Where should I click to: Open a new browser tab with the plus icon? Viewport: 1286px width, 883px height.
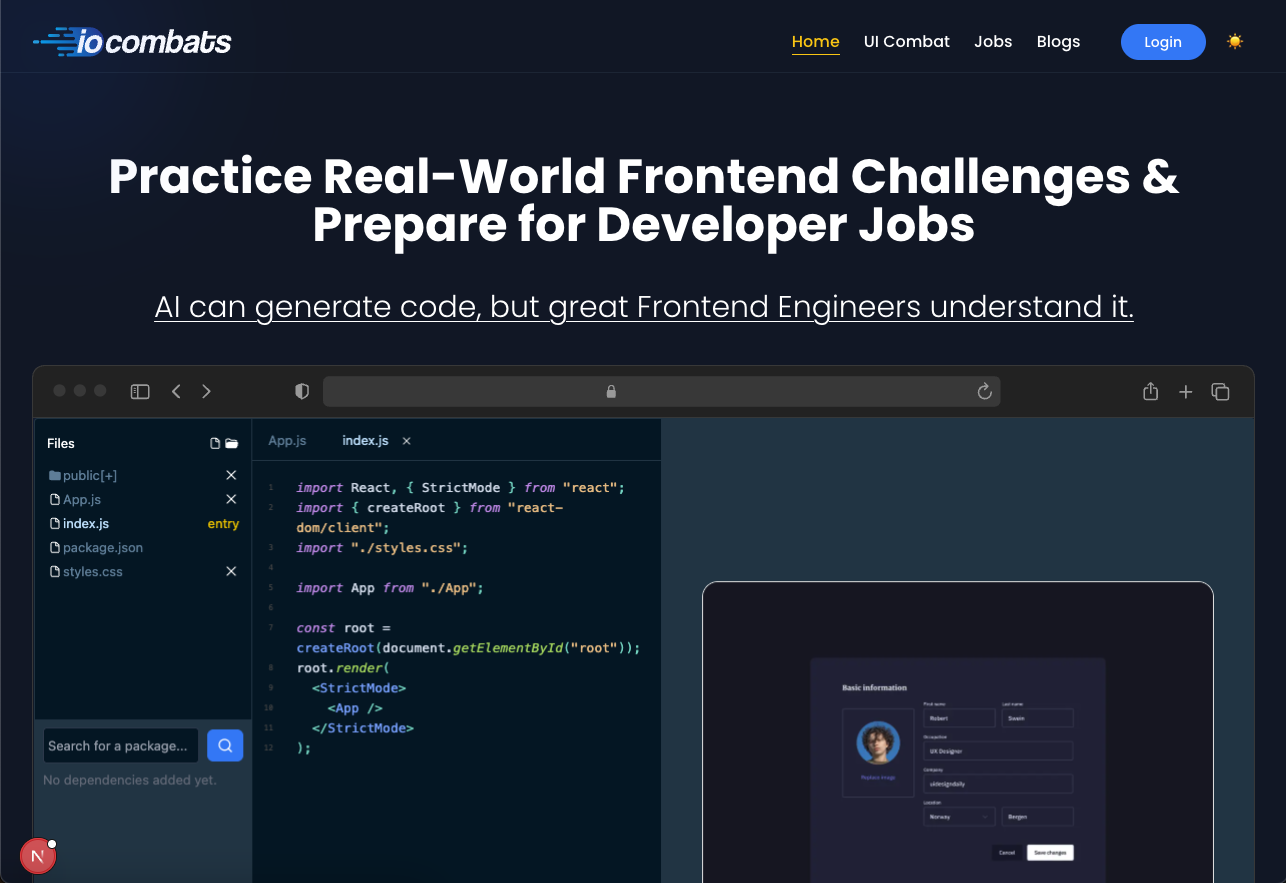(1186, 392)
